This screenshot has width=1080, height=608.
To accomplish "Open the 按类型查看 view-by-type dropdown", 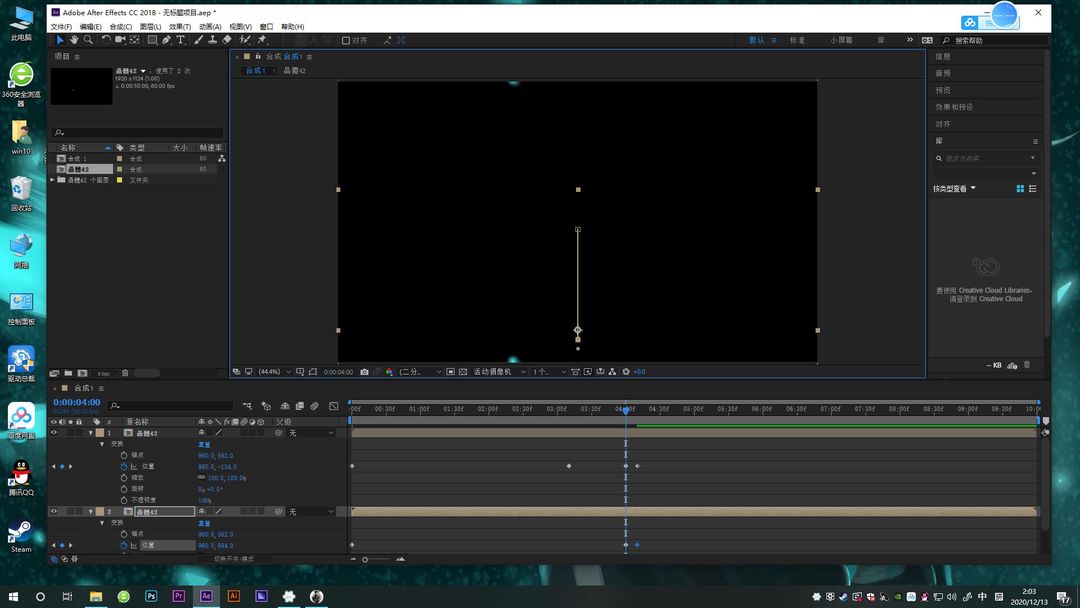I will point(954,189).
